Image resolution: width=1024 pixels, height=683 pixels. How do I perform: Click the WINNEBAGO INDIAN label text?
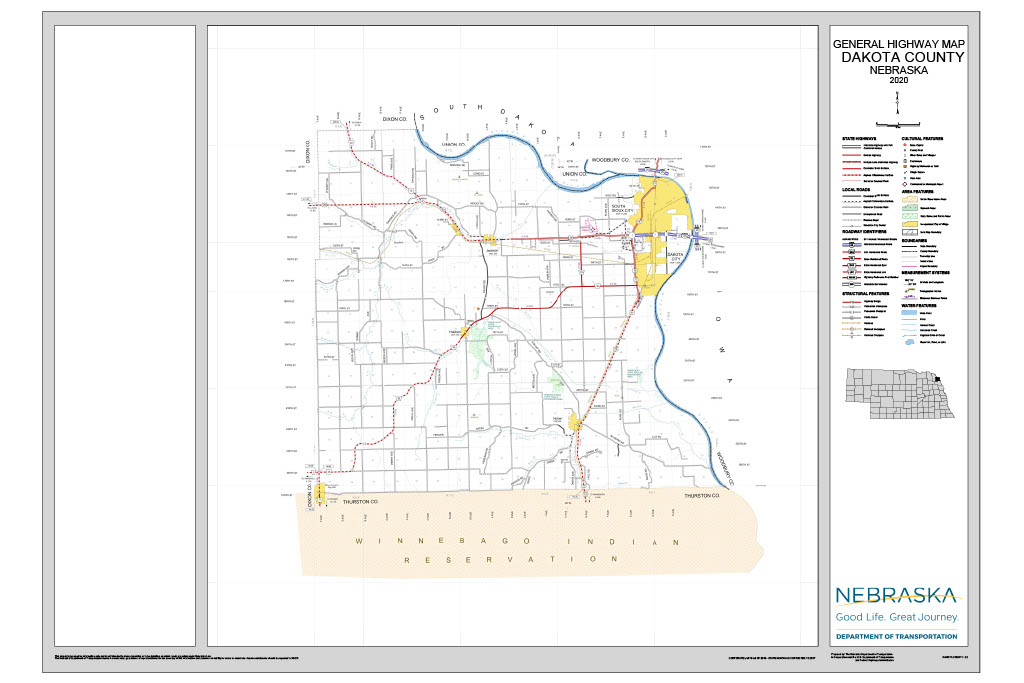point(517,541)
